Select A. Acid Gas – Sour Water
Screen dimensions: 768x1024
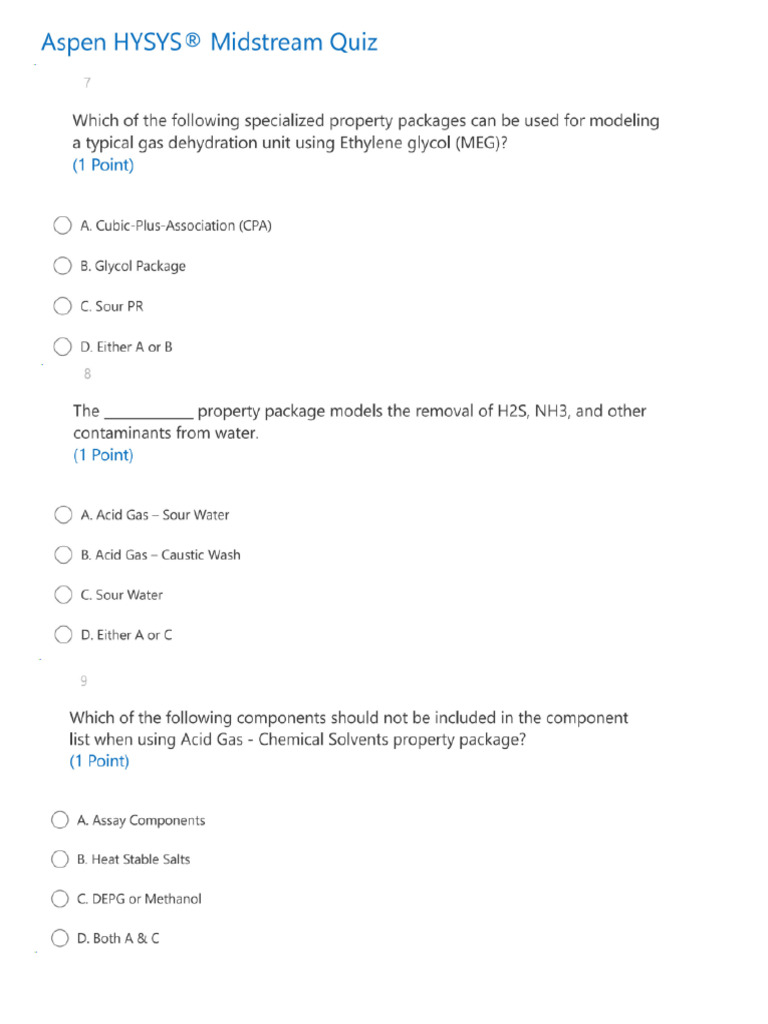click(x=63, y=515)
